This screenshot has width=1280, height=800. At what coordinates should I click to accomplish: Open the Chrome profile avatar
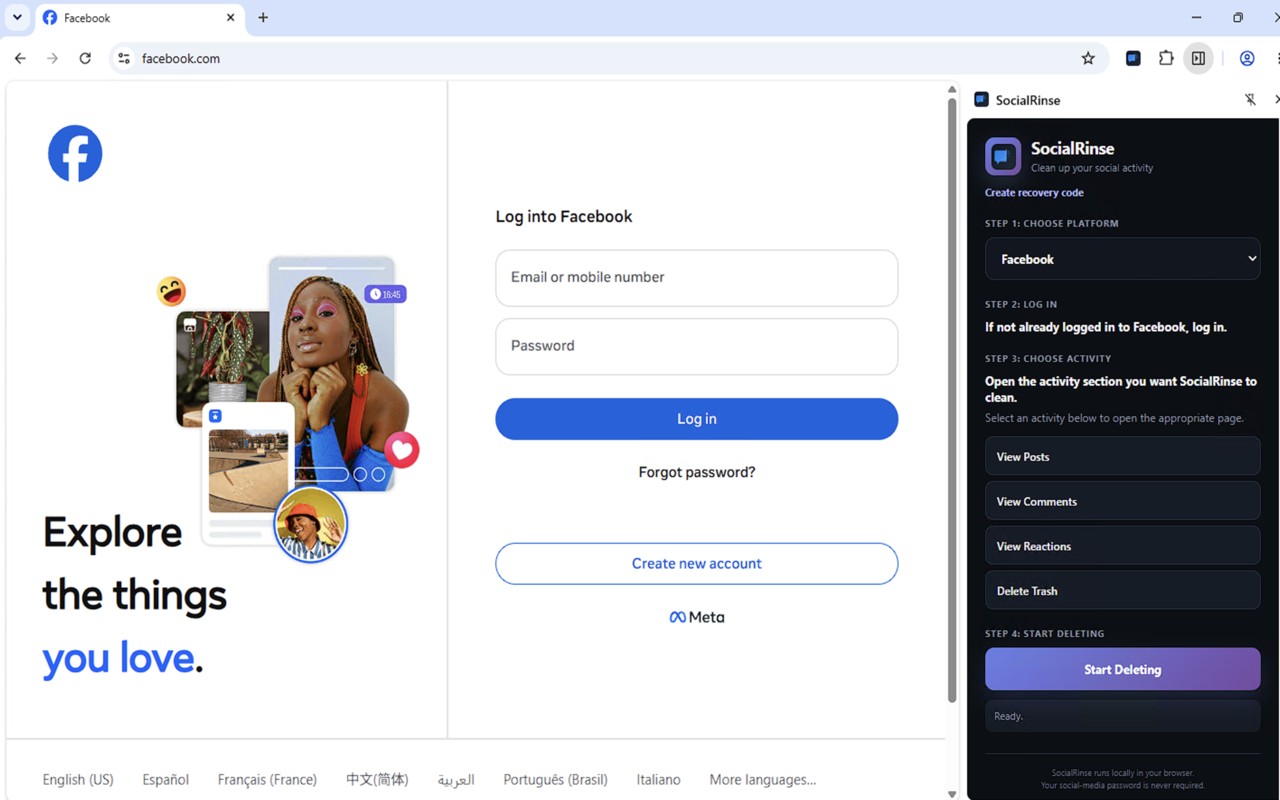[1247, 58]
